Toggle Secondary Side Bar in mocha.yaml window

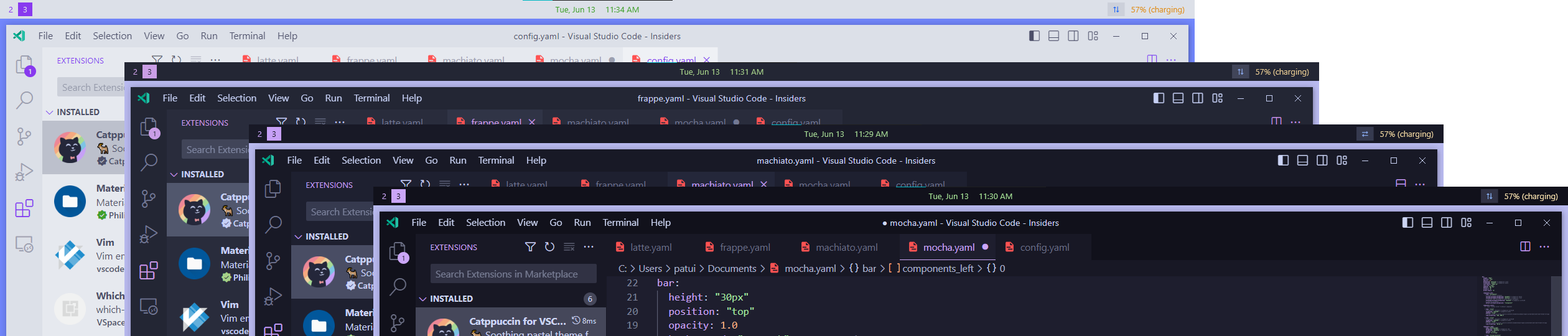coord(1447,223)
